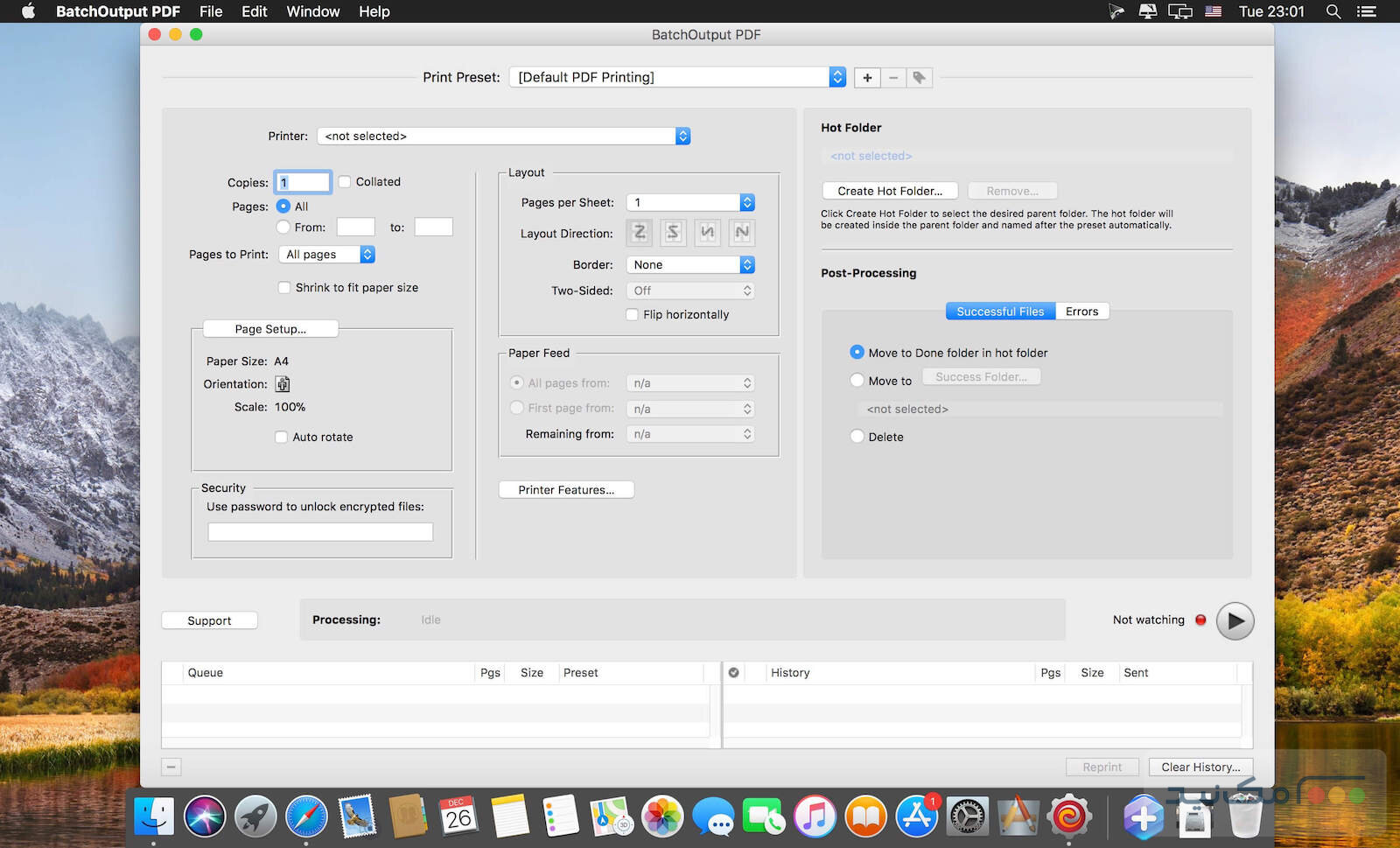Click the Create Hot Folder button

pyautogui.click(x=888, y=190)
